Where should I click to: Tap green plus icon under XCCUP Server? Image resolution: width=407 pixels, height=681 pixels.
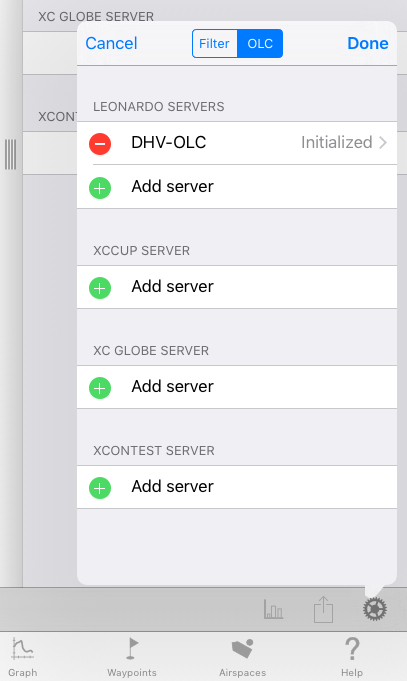pos(100,288)
